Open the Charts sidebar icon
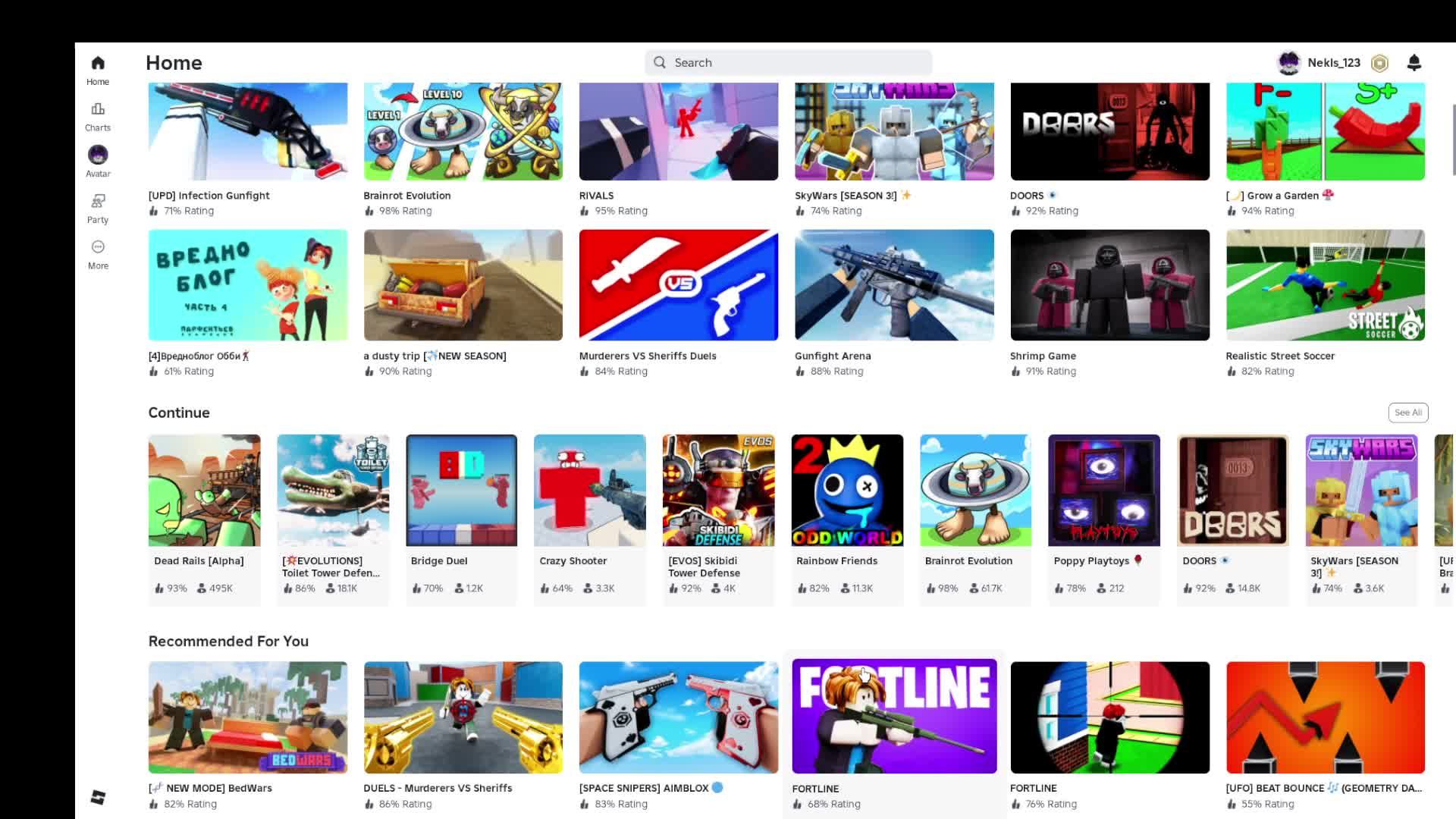1456x819 pixels. click(x=98, y=110)
